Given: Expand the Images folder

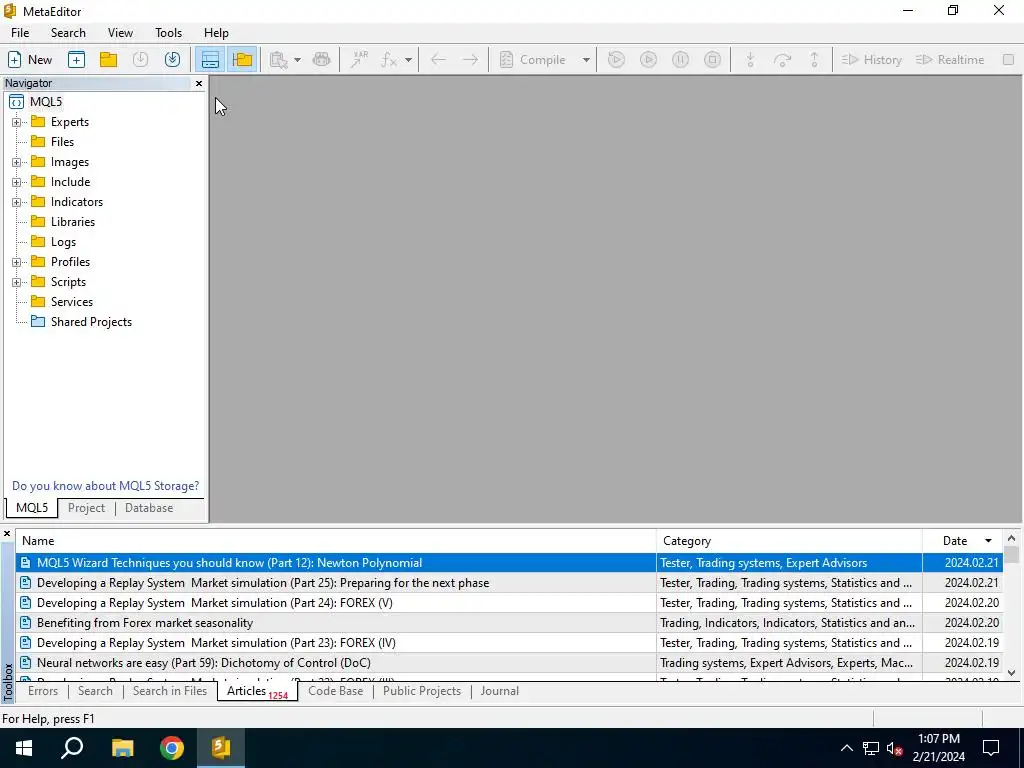Looking at the screenshot, I should tap(16, 162).
